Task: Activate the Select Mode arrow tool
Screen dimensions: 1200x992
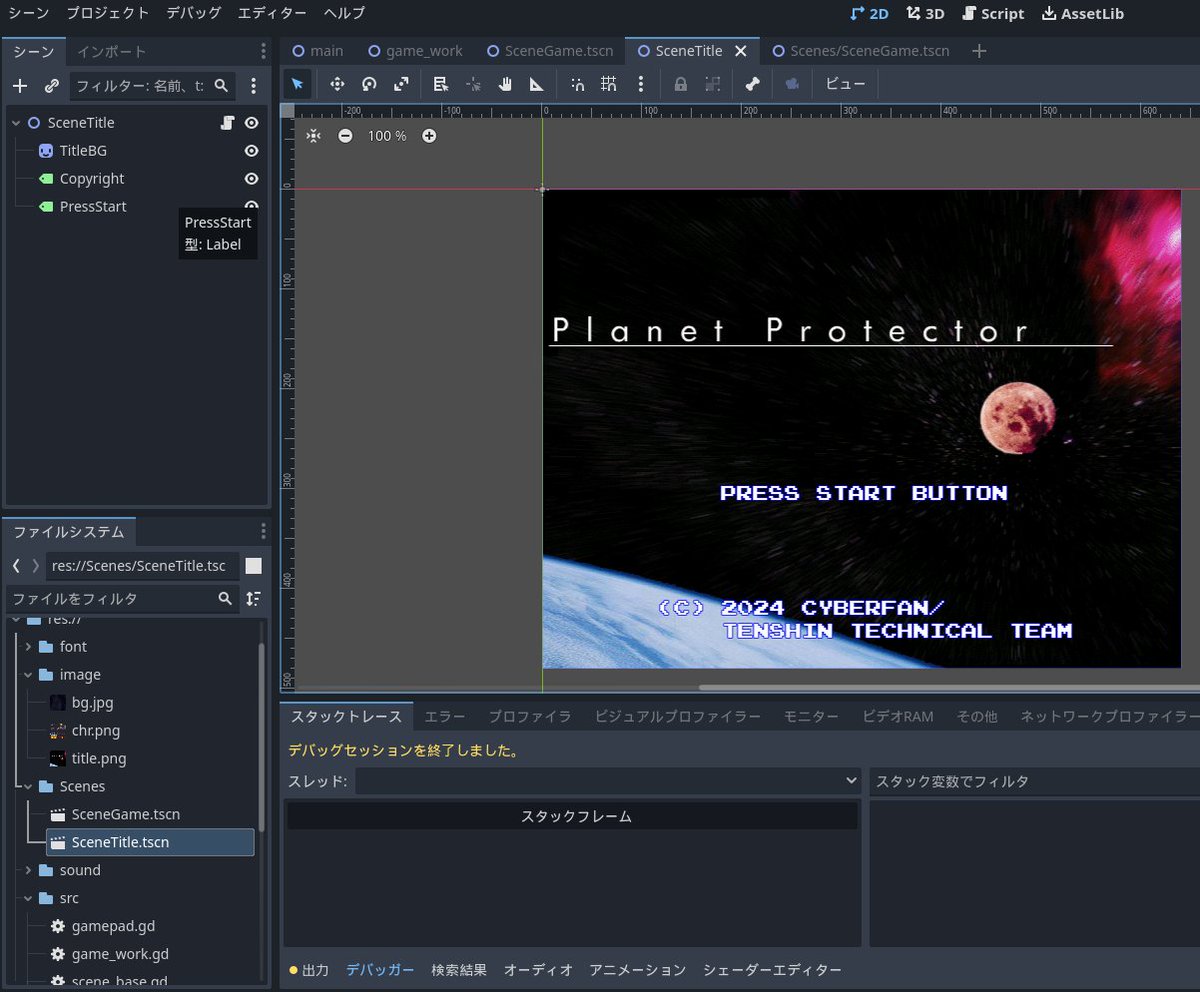Action: (297, 84)
